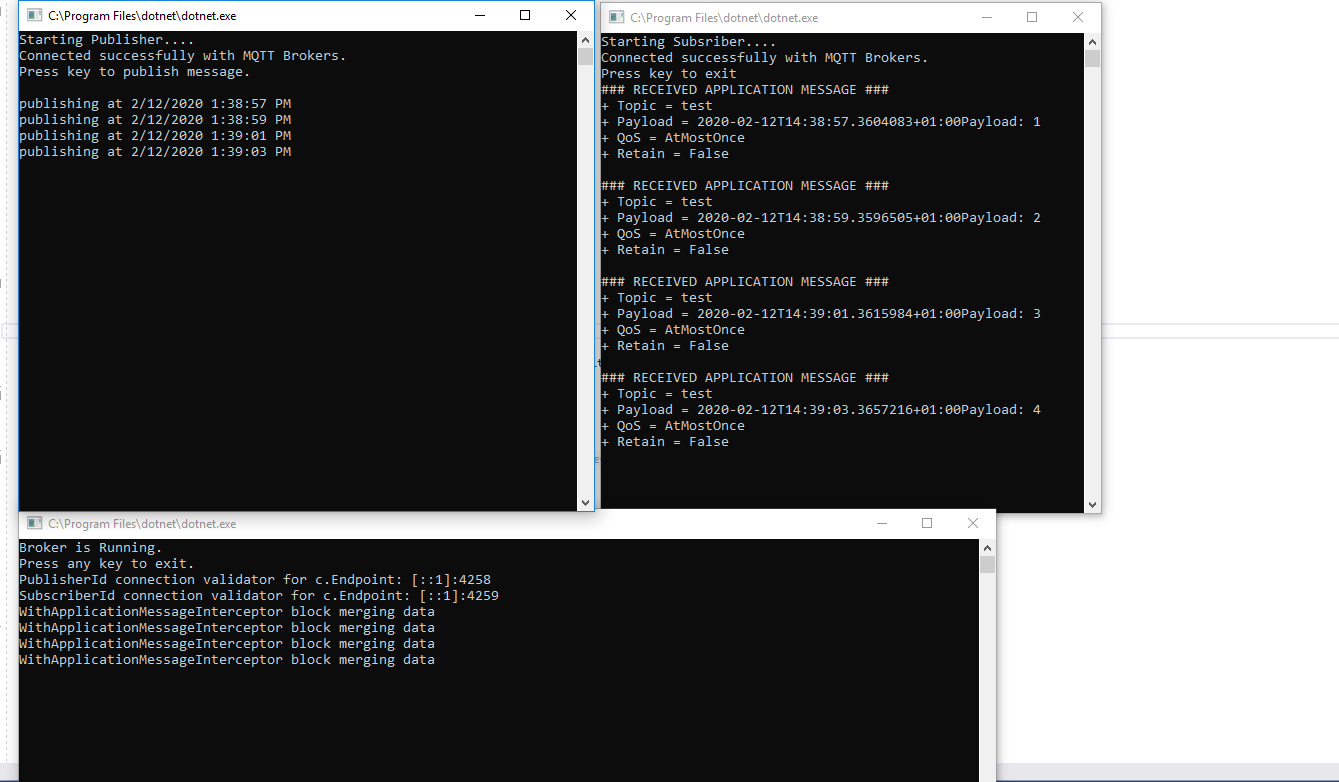Maximize the Broker console window

[927, 524]
